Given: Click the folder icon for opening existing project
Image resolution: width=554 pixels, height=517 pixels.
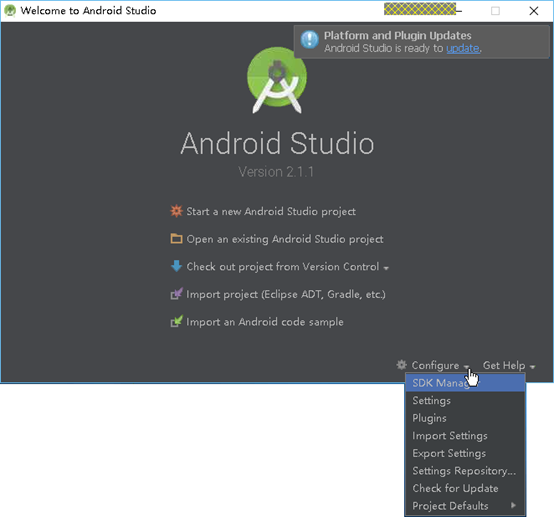Looking at the screenshot, I should click(176, 239).
